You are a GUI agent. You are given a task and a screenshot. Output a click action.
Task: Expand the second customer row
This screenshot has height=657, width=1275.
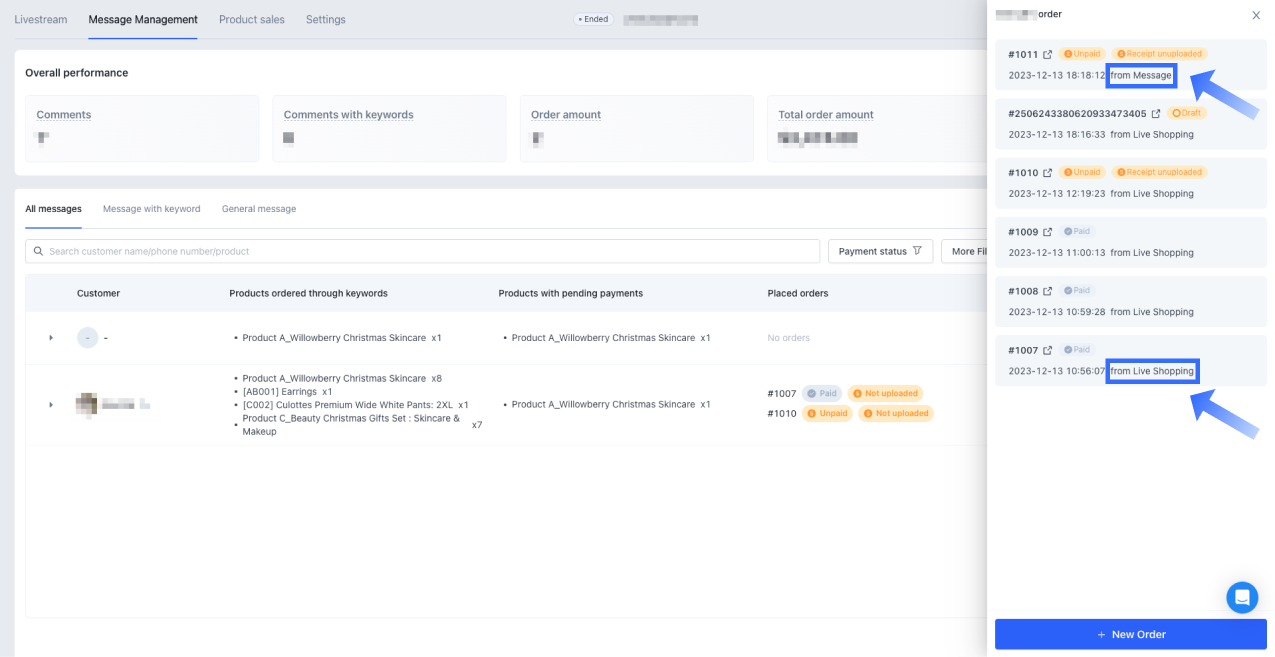51,405
